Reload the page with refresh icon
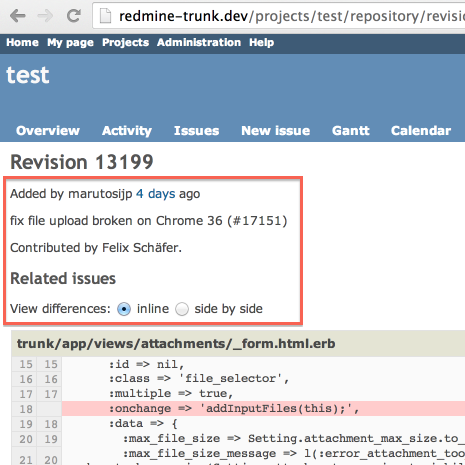 tap(74, 16)
